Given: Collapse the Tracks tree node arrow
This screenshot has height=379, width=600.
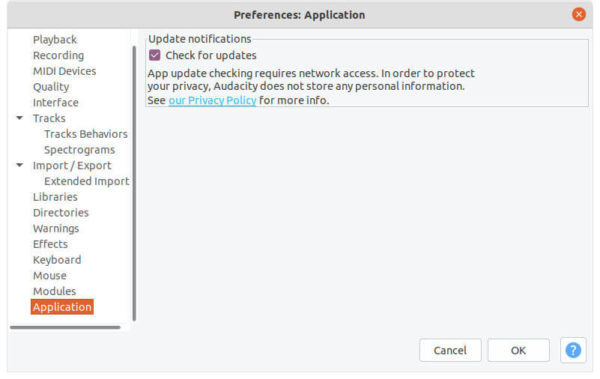Looking at the screenshot, I should (20, 118).
